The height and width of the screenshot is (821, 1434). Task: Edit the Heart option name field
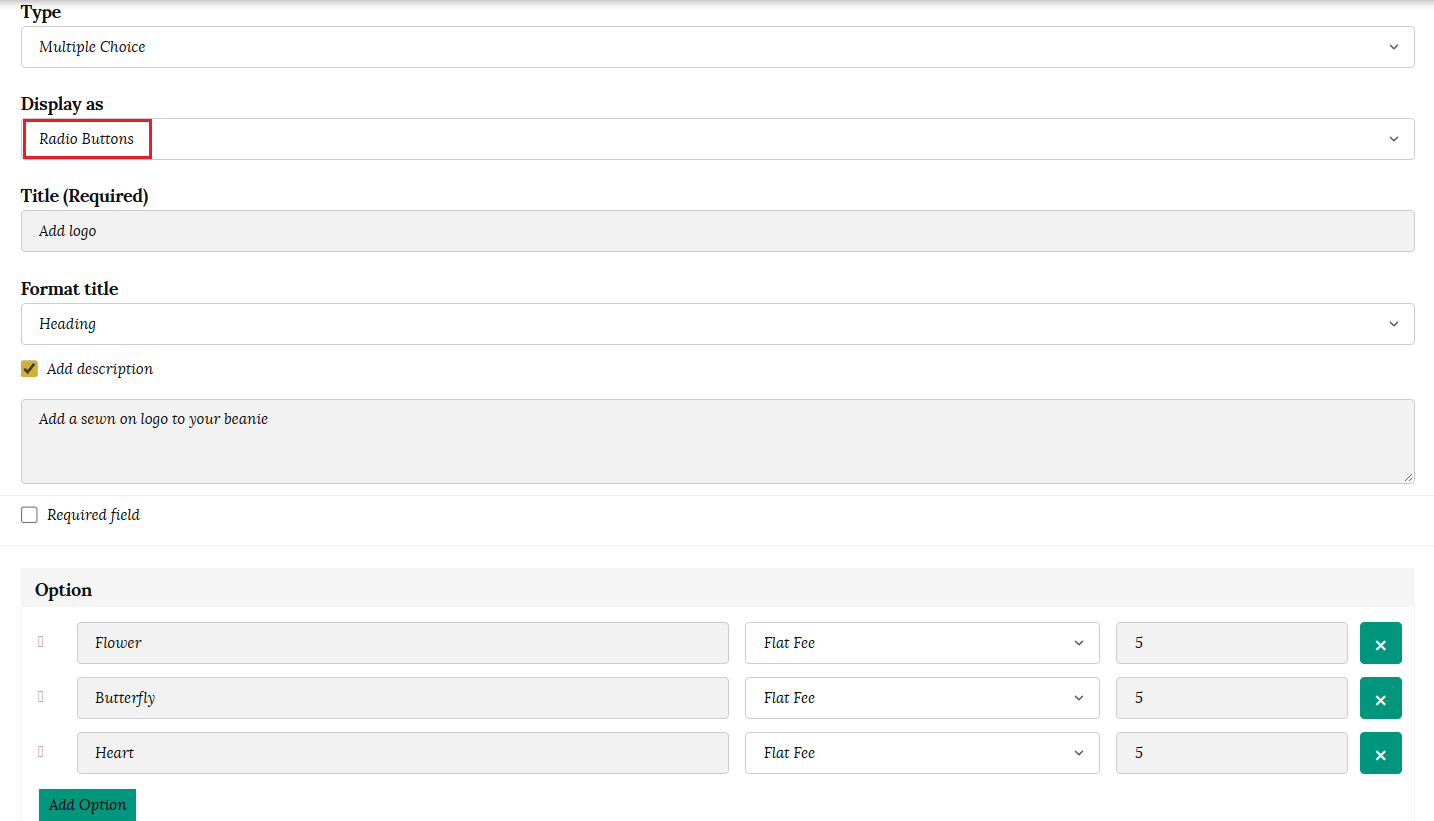[x=403, y=753]
